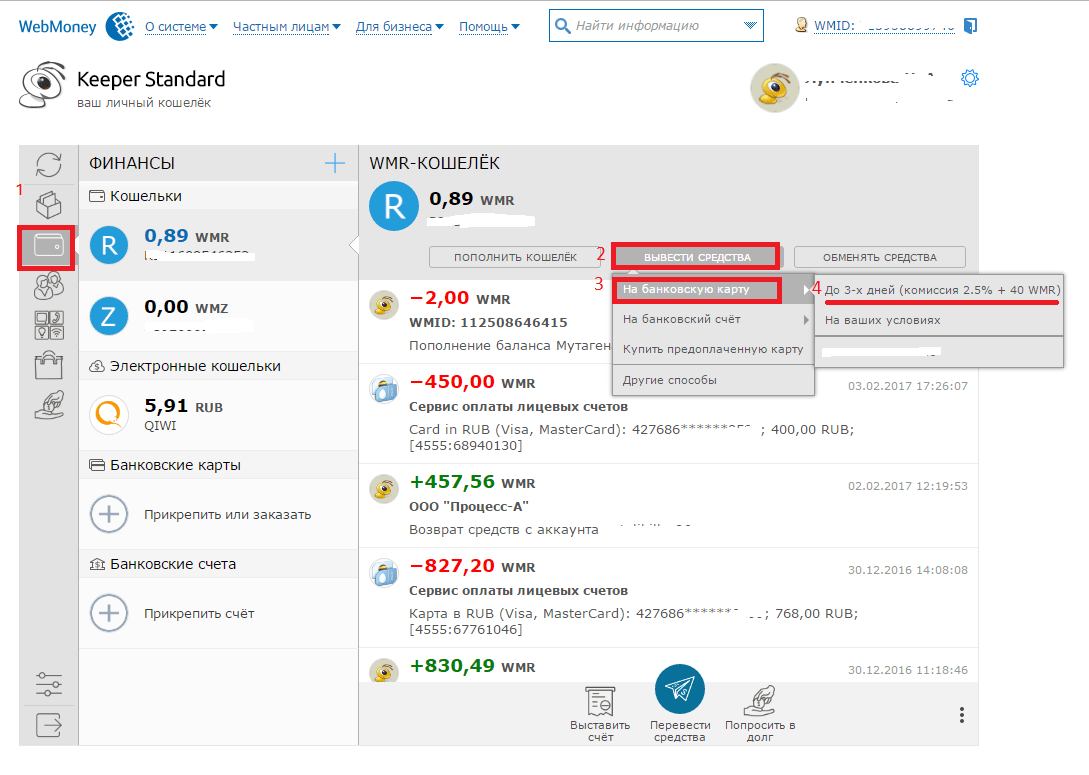Click the plus circle for Прикрепить или заказать
This screenshot has width=1089, height=775.
point(109,515)
